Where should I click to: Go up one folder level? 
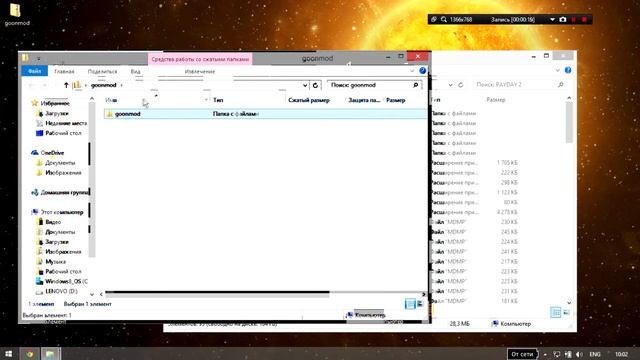[66, 85]
